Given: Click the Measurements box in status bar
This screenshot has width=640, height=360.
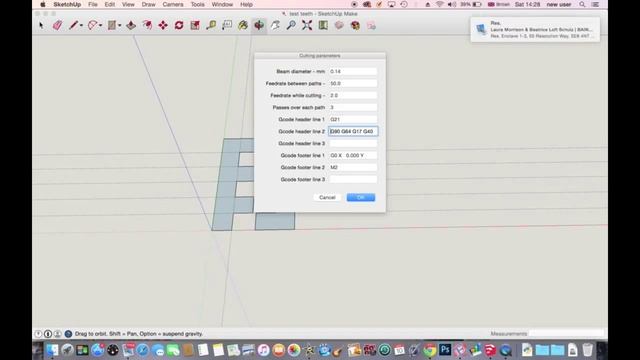Looking at the screenshot, I should [x=566, y=334].
